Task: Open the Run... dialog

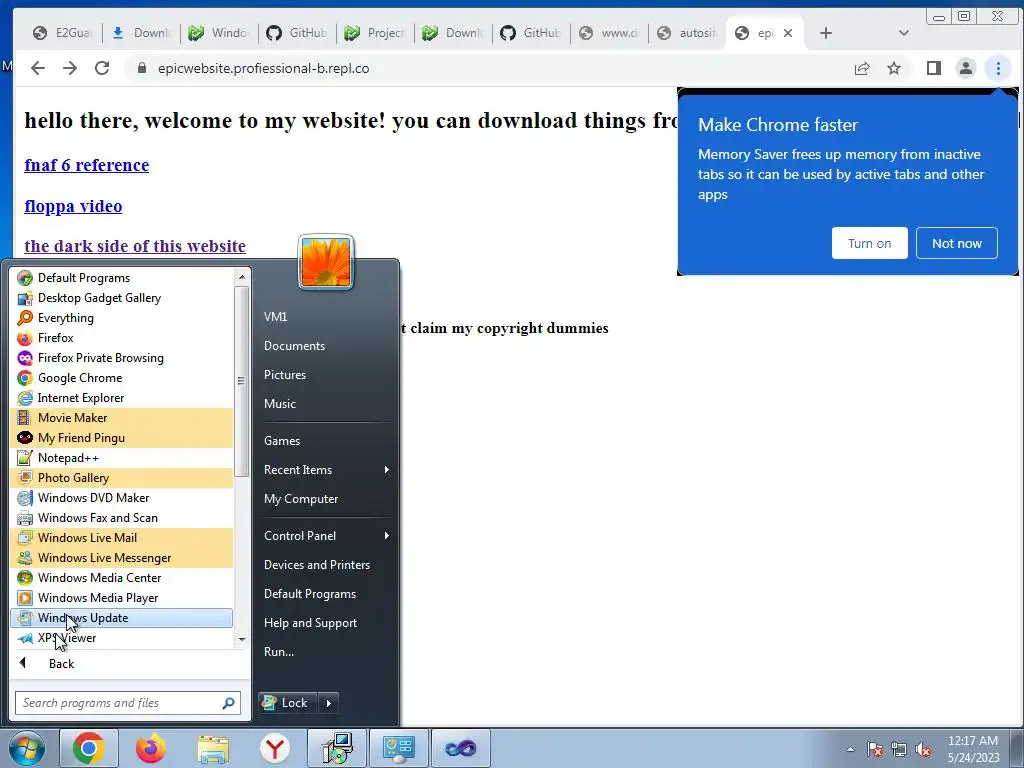Action: point(279,652)
